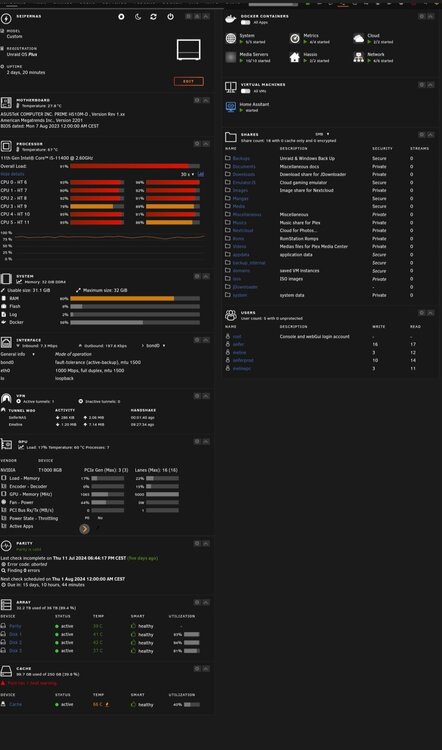This screenshot has height=750, width=442.
Task: Click the Docker usage bar in System
Action: click(135, 323)
